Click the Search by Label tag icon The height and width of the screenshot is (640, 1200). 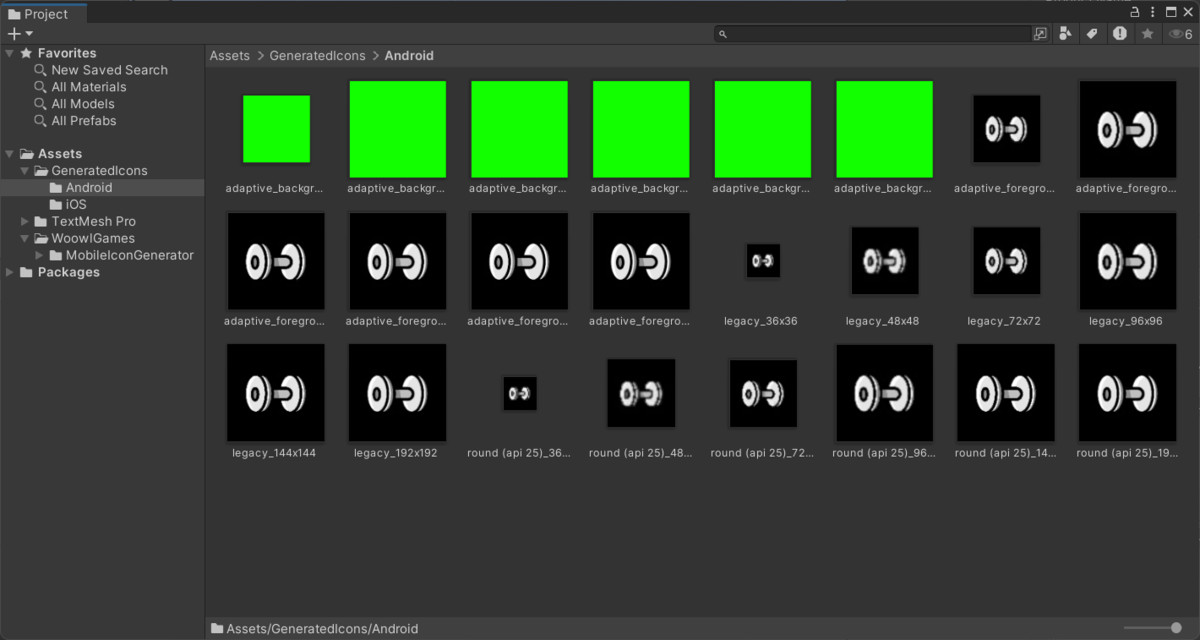(x=1092, y=34)
